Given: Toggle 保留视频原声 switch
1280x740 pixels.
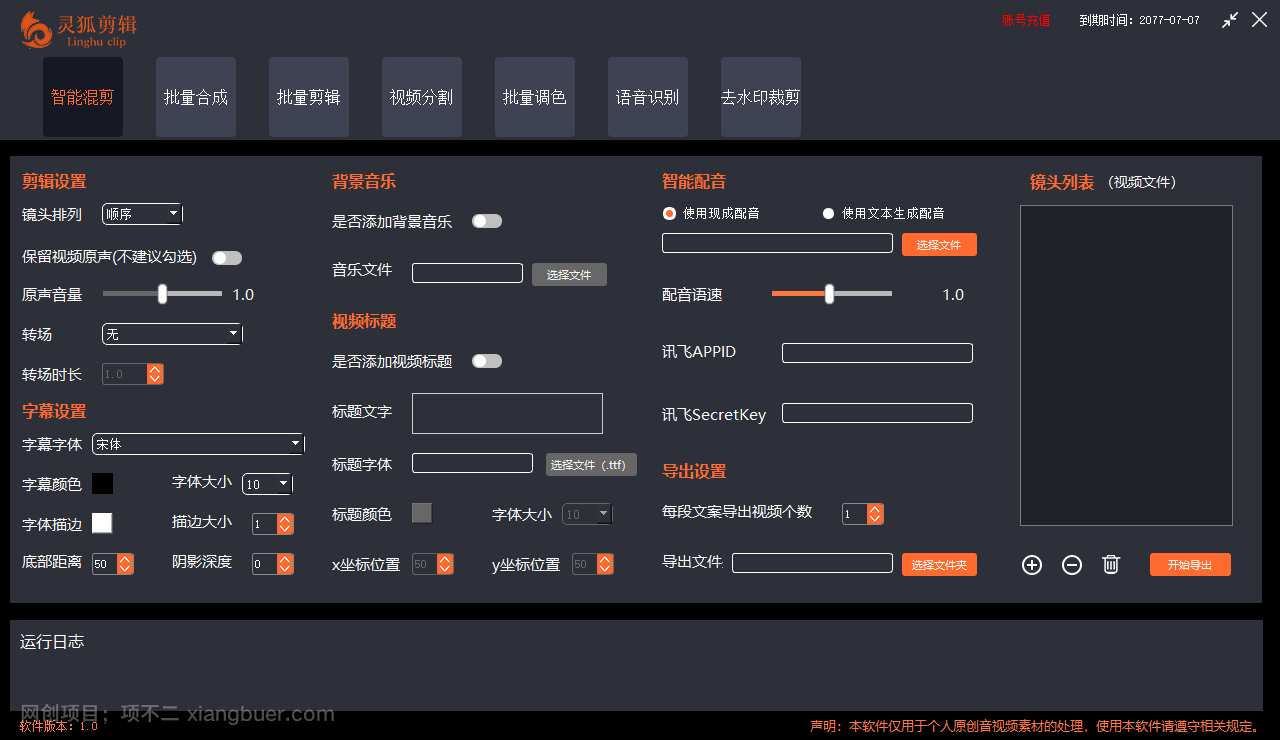Looking at the screenshot, I should coord(227,258).
